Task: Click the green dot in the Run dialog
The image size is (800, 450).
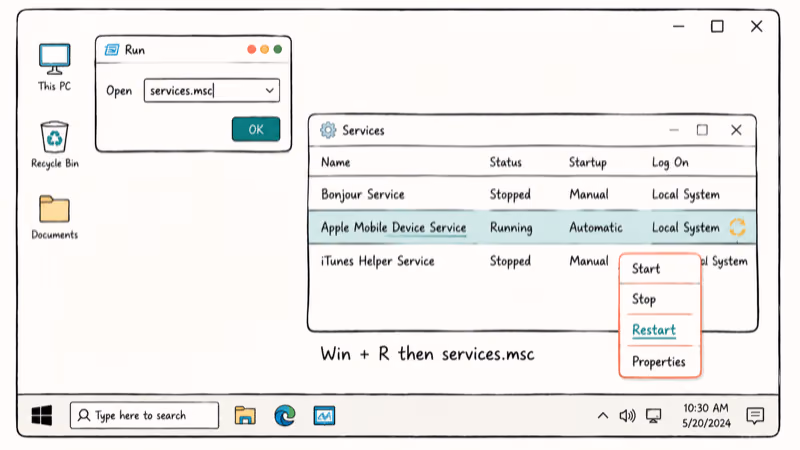Action: tap(278, 49)
